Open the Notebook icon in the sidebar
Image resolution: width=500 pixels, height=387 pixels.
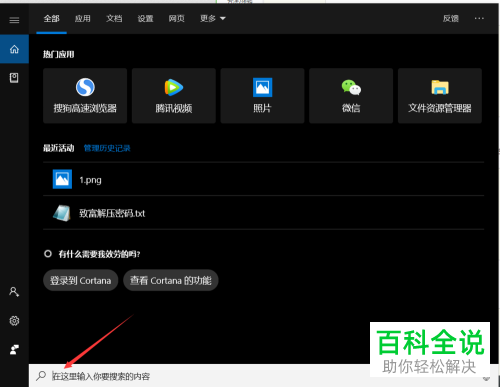(14, 78)
